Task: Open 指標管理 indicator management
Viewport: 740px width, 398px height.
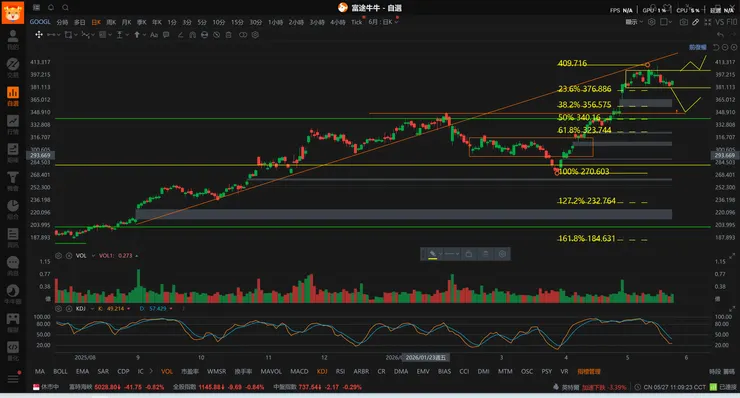Action: [589, 372]
